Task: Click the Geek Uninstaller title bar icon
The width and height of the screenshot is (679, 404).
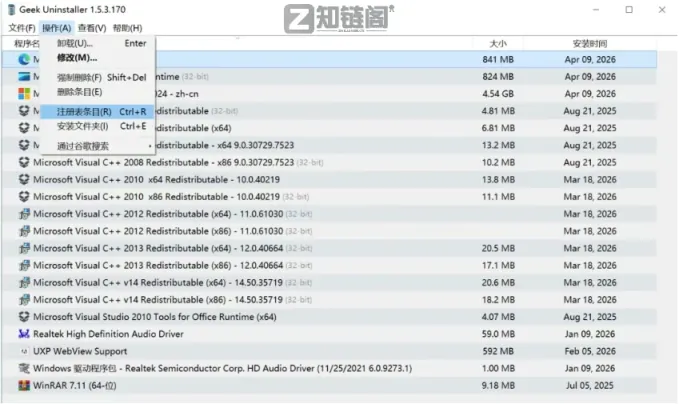Action: tap(11, 10)
